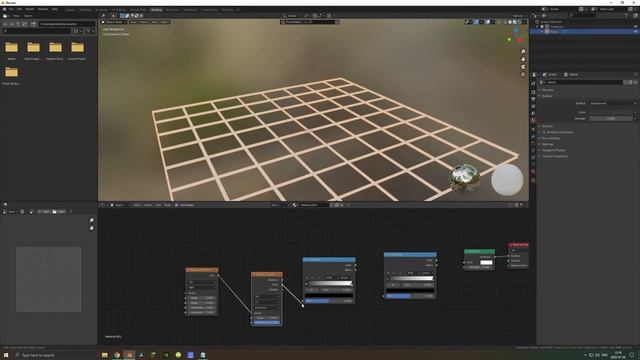Click the file browser path field
Viewport: 640px width, 360px height.
point(67,24)
